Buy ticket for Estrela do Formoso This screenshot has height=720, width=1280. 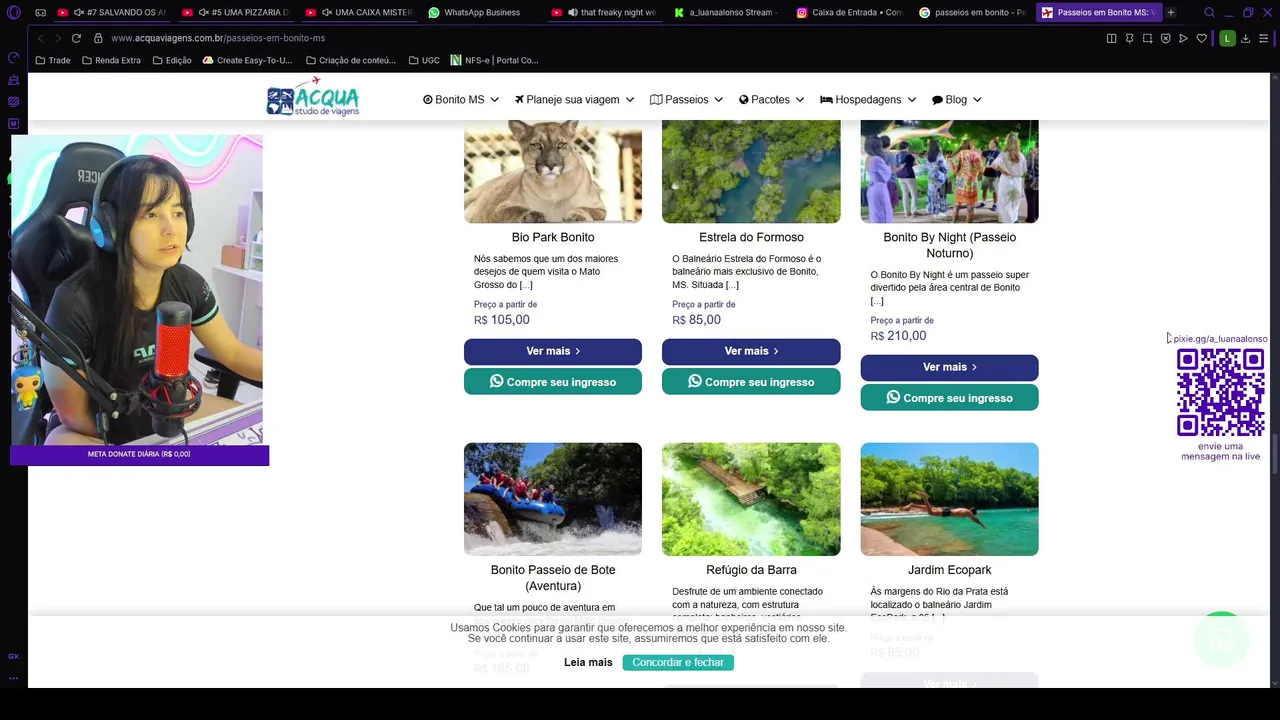(x=751, y=381)
